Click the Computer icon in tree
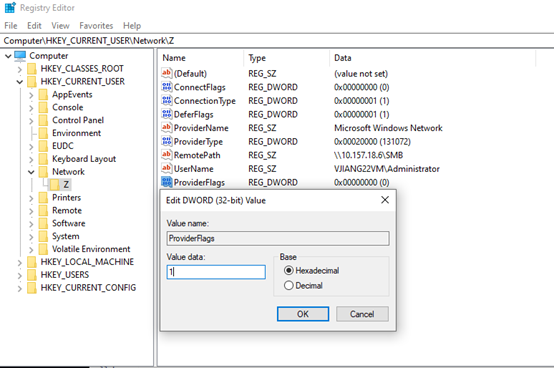This screenshot has height=368, width=554. pyautogui.click(x=20, y=56)
